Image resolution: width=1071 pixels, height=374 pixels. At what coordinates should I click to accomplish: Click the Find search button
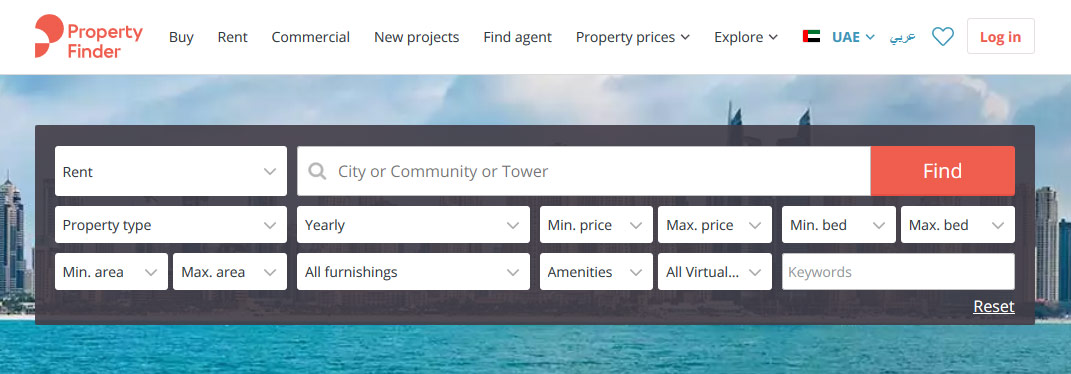[x=943, y=171]
